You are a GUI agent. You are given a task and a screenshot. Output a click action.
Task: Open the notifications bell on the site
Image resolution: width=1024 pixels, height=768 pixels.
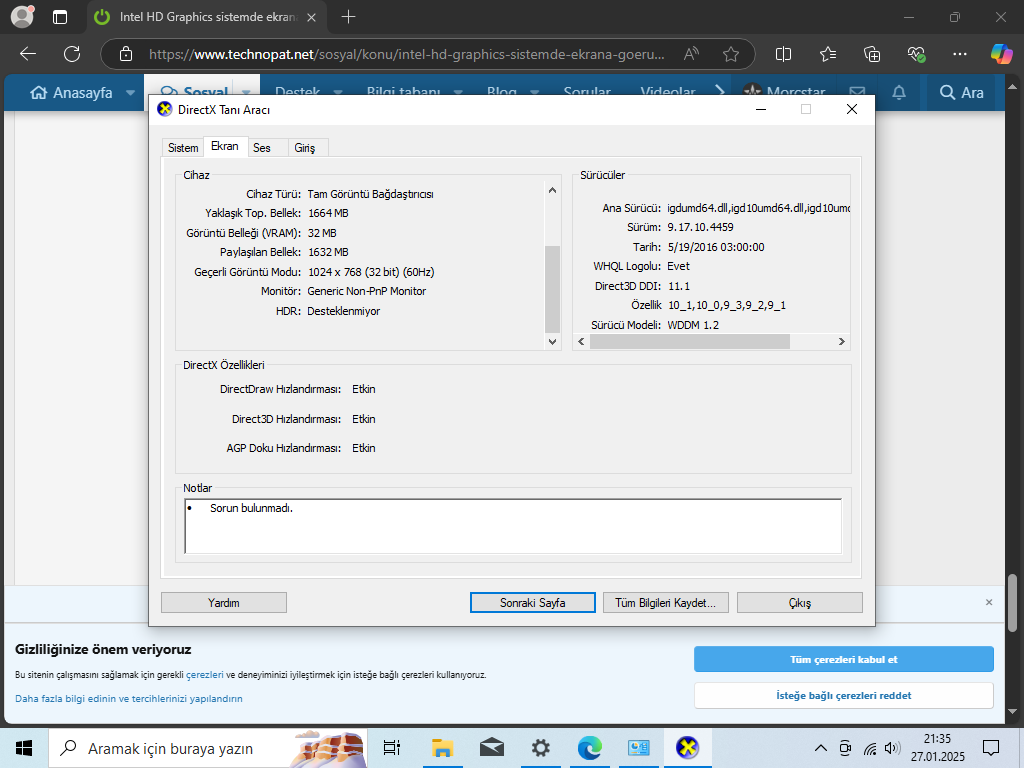pyautogui.click(x=899, y=93)
